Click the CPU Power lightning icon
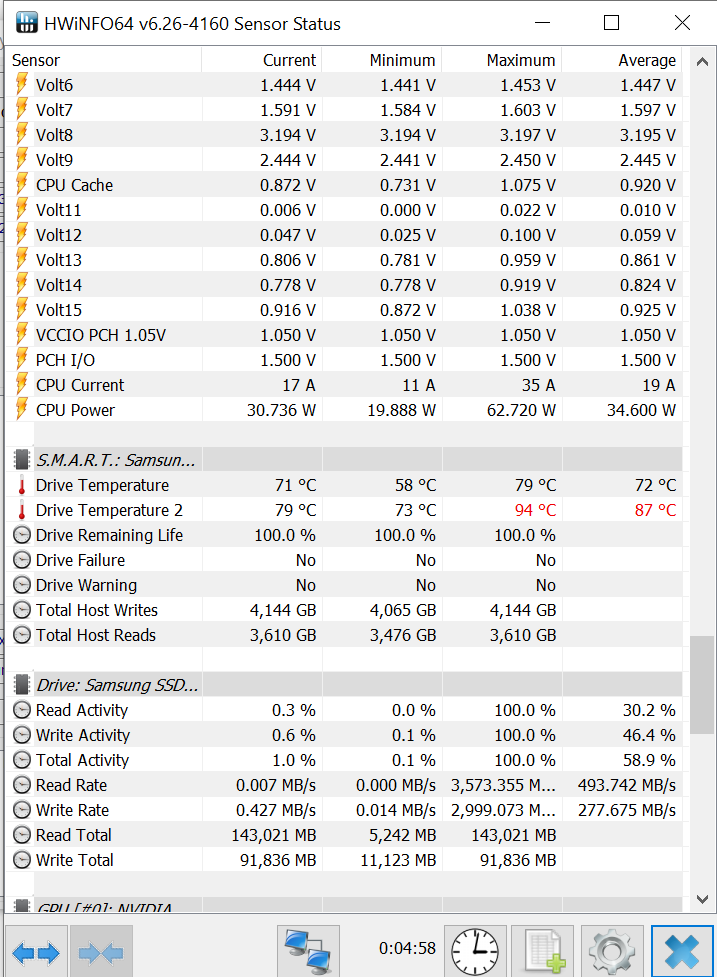This screenshot has width=717, height=977. 21,410
